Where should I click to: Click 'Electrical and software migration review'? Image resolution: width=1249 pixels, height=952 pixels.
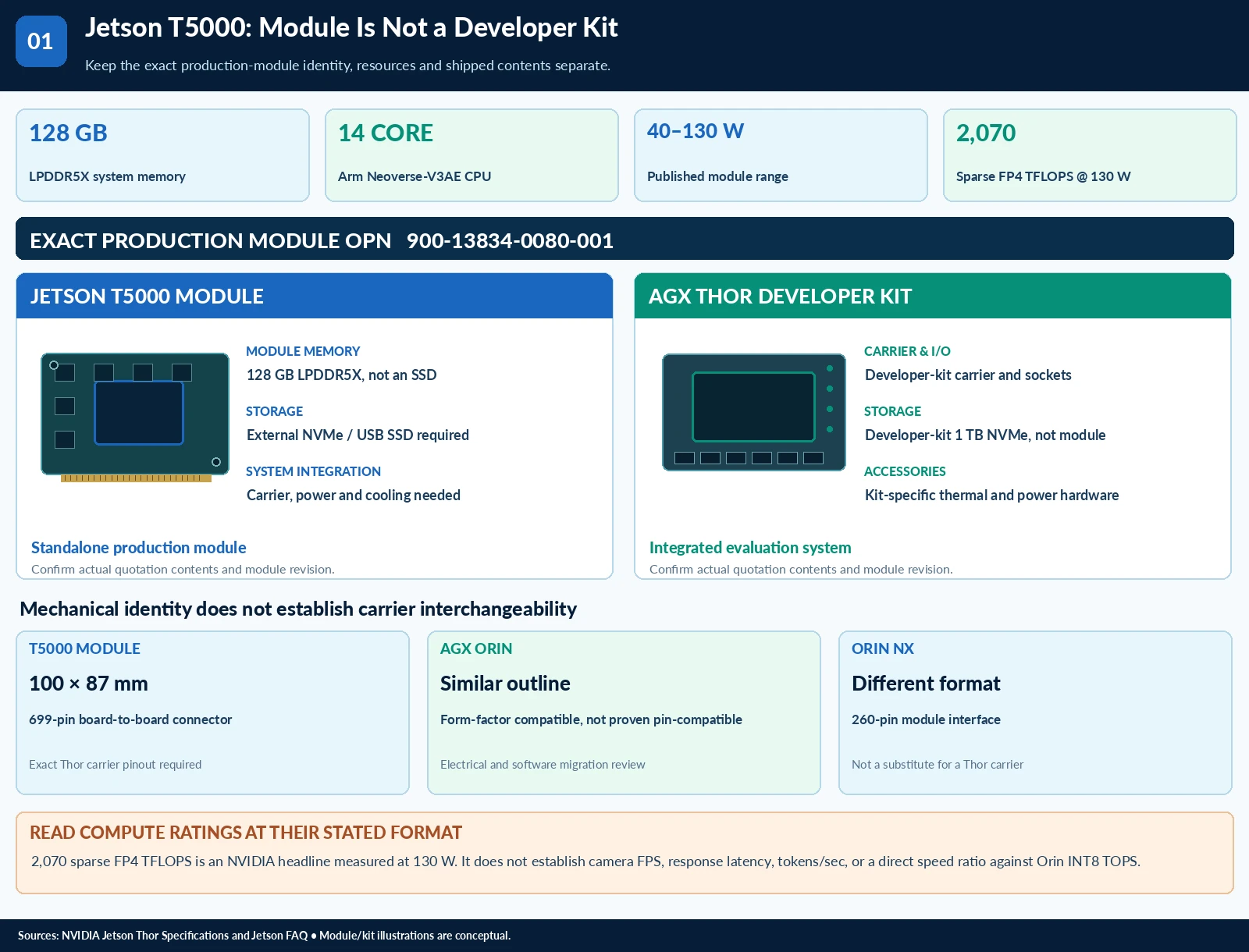coord(543,764)
